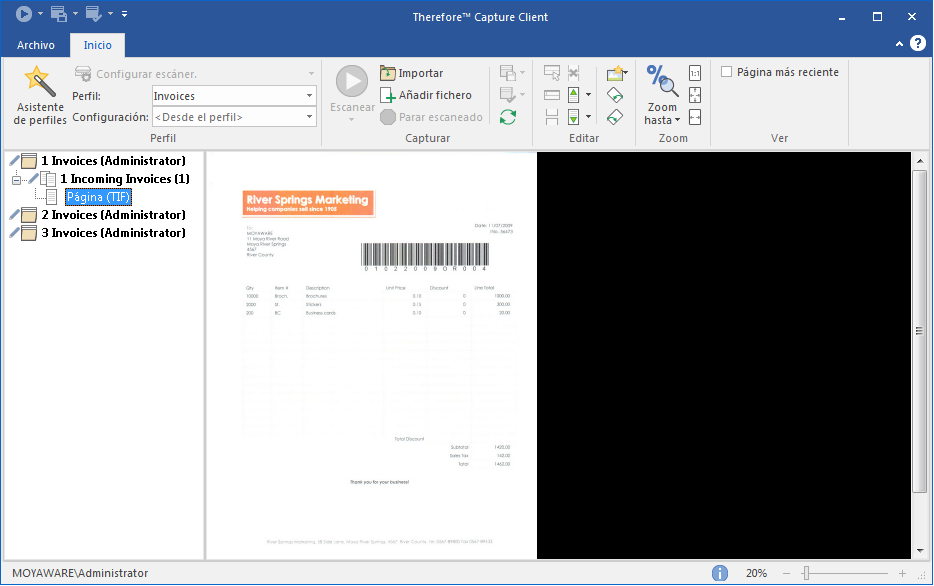
Task: Rotate the page left with rotate icon
Action: coord(615,117)
